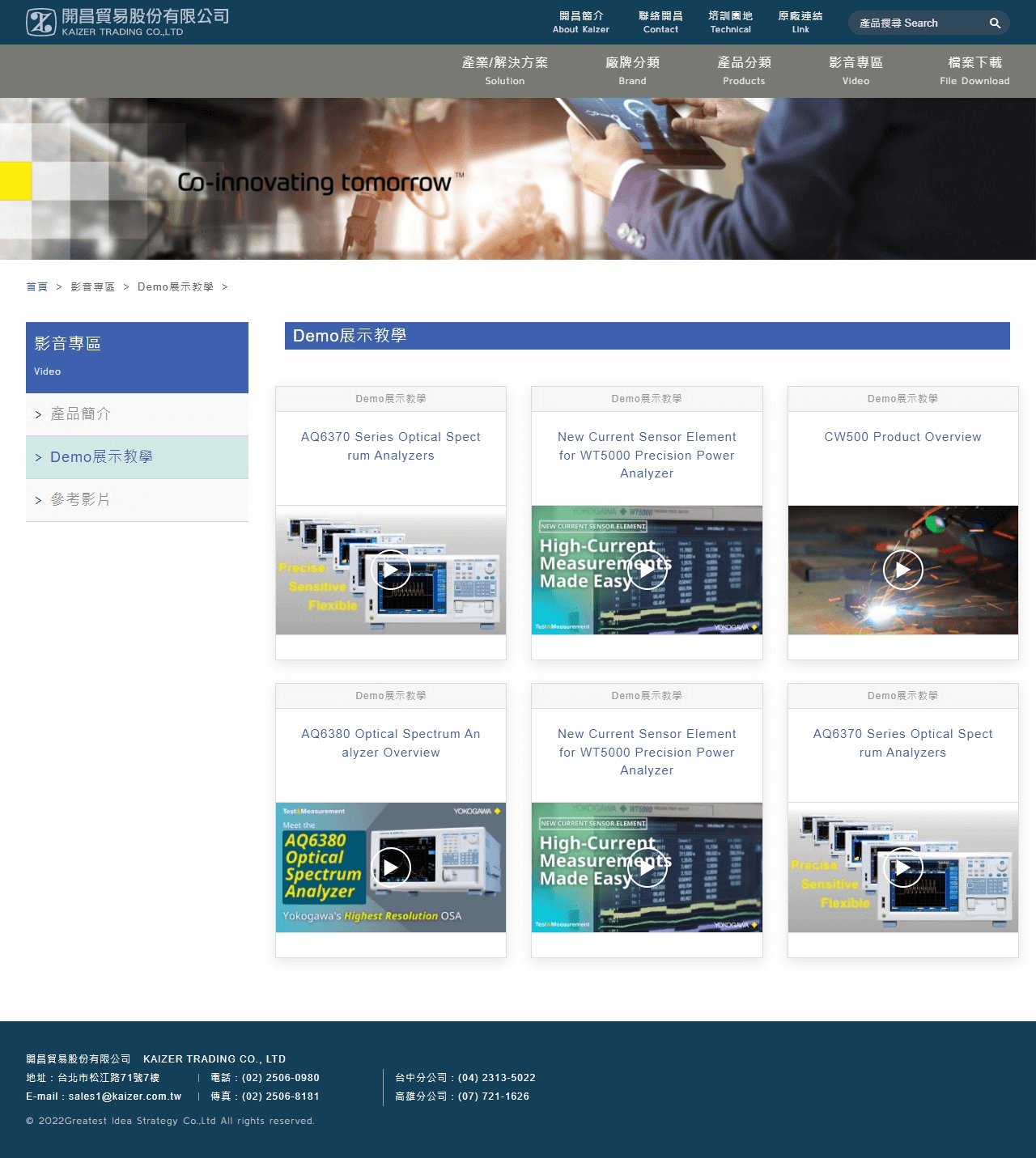Click the Co-innovating tomorrow hero banner
The width and height of the screenshot is (1036, 1158).
pyautogui.click(x=518, y=179)
